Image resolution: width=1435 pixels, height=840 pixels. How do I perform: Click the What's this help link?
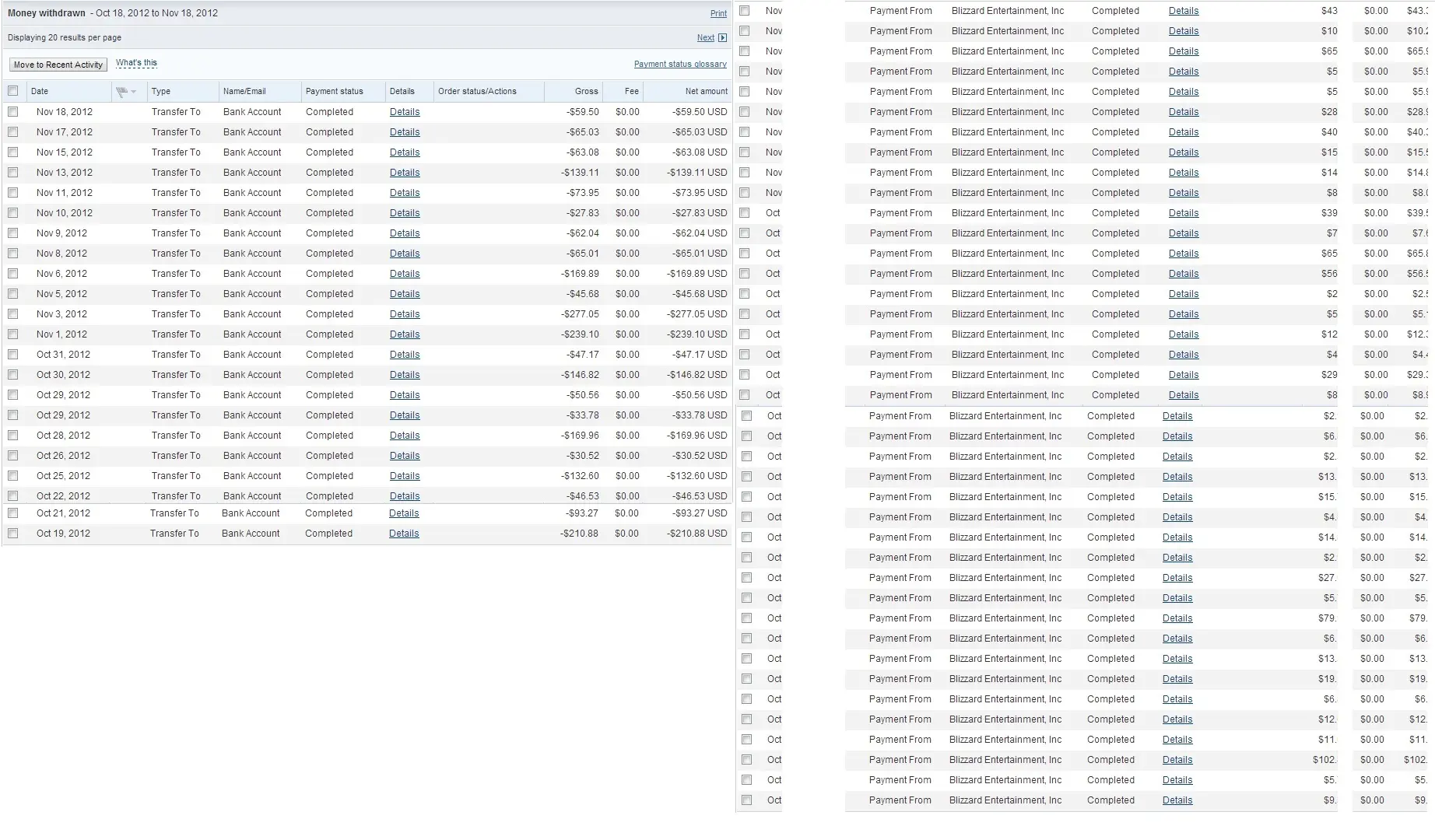[136, 63]
